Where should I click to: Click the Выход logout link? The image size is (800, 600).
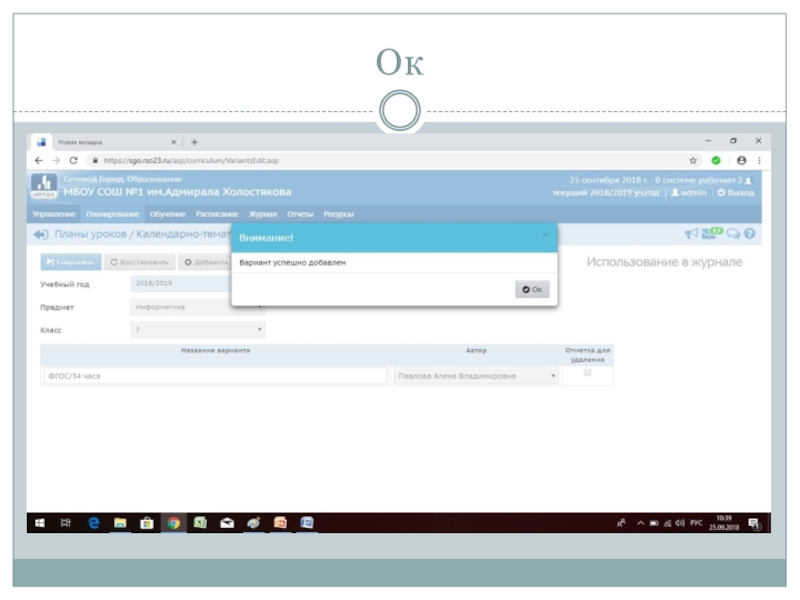click(x=735, y=193)
